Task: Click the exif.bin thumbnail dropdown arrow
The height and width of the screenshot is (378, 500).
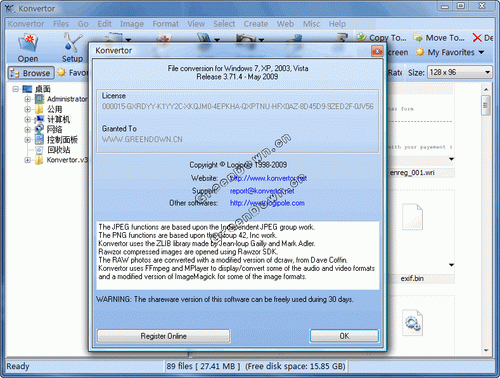Action: tap(451, 265)
